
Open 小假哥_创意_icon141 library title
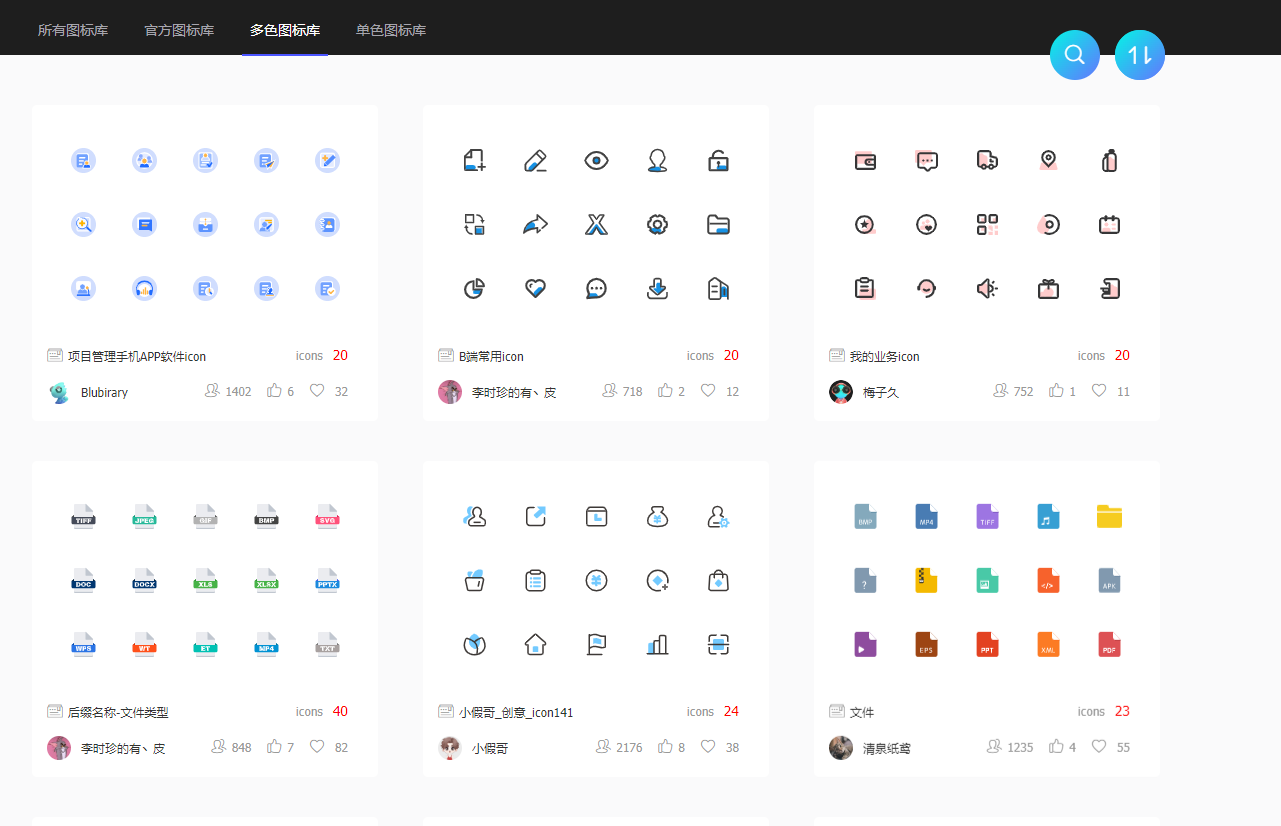(516, 712)
